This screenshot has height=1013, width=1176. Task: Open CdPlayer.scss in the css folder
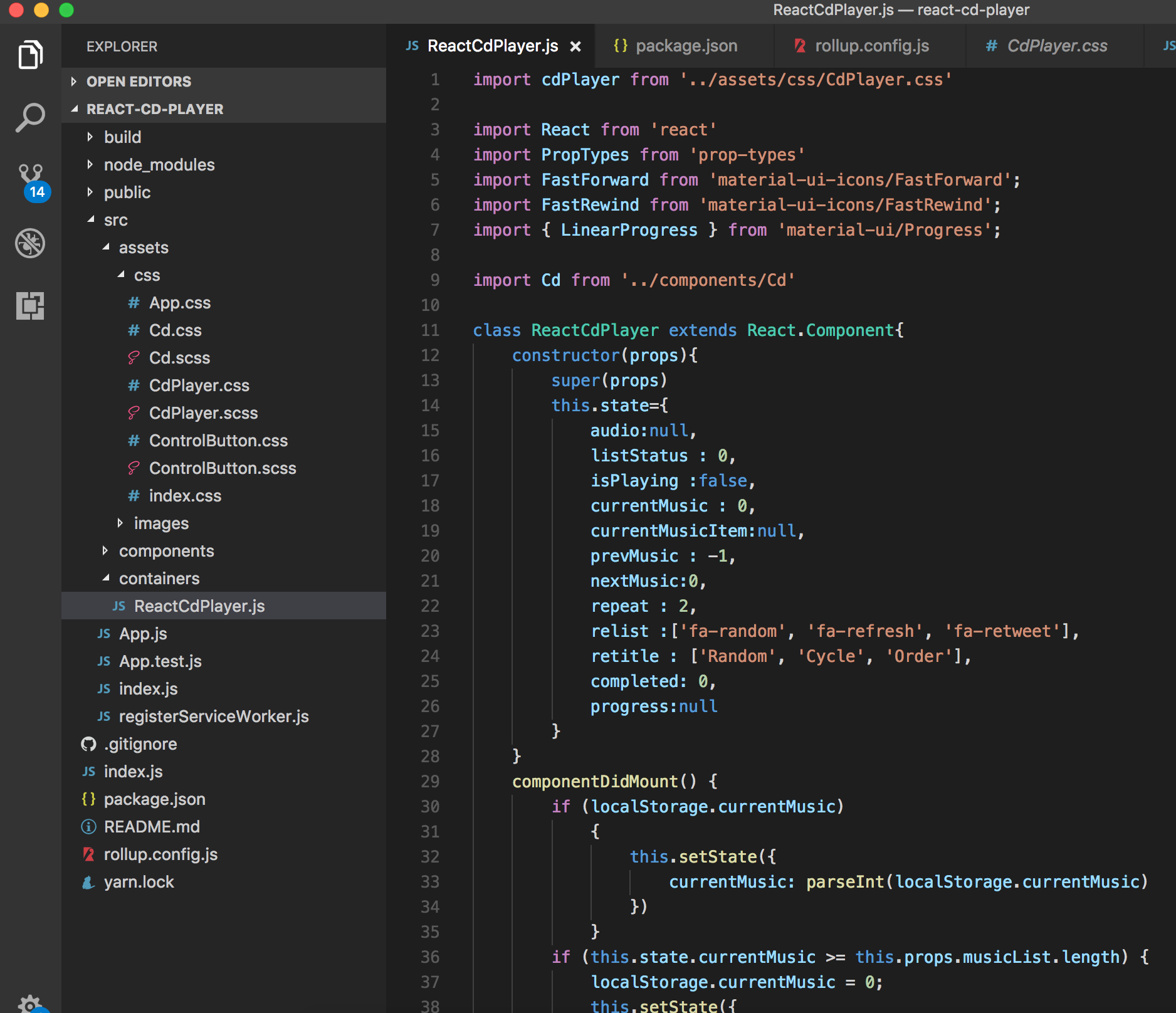[x=203, y=413]
